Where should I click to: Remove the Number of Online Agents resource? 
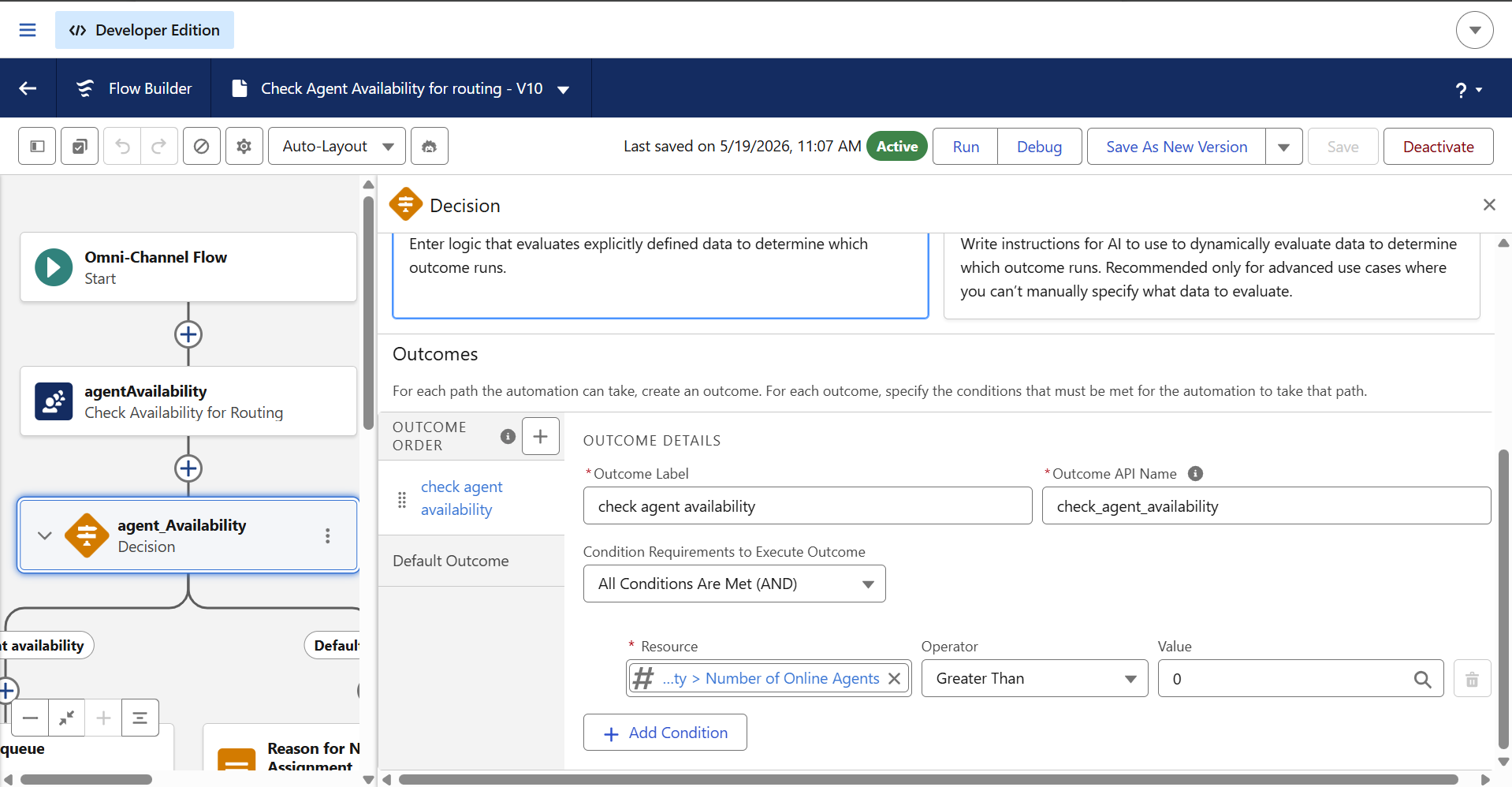click(x=894, y=678)
